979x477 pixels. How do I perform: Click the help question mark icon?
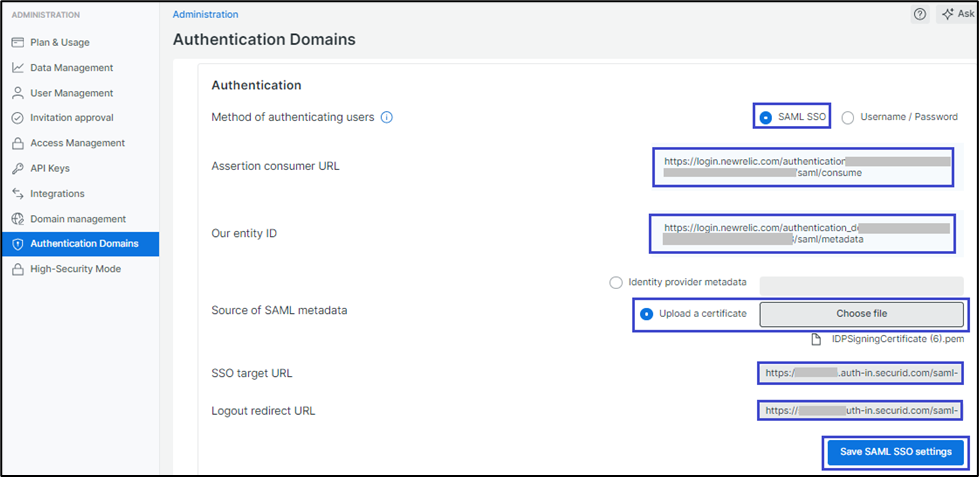click(x=919, y=14)
